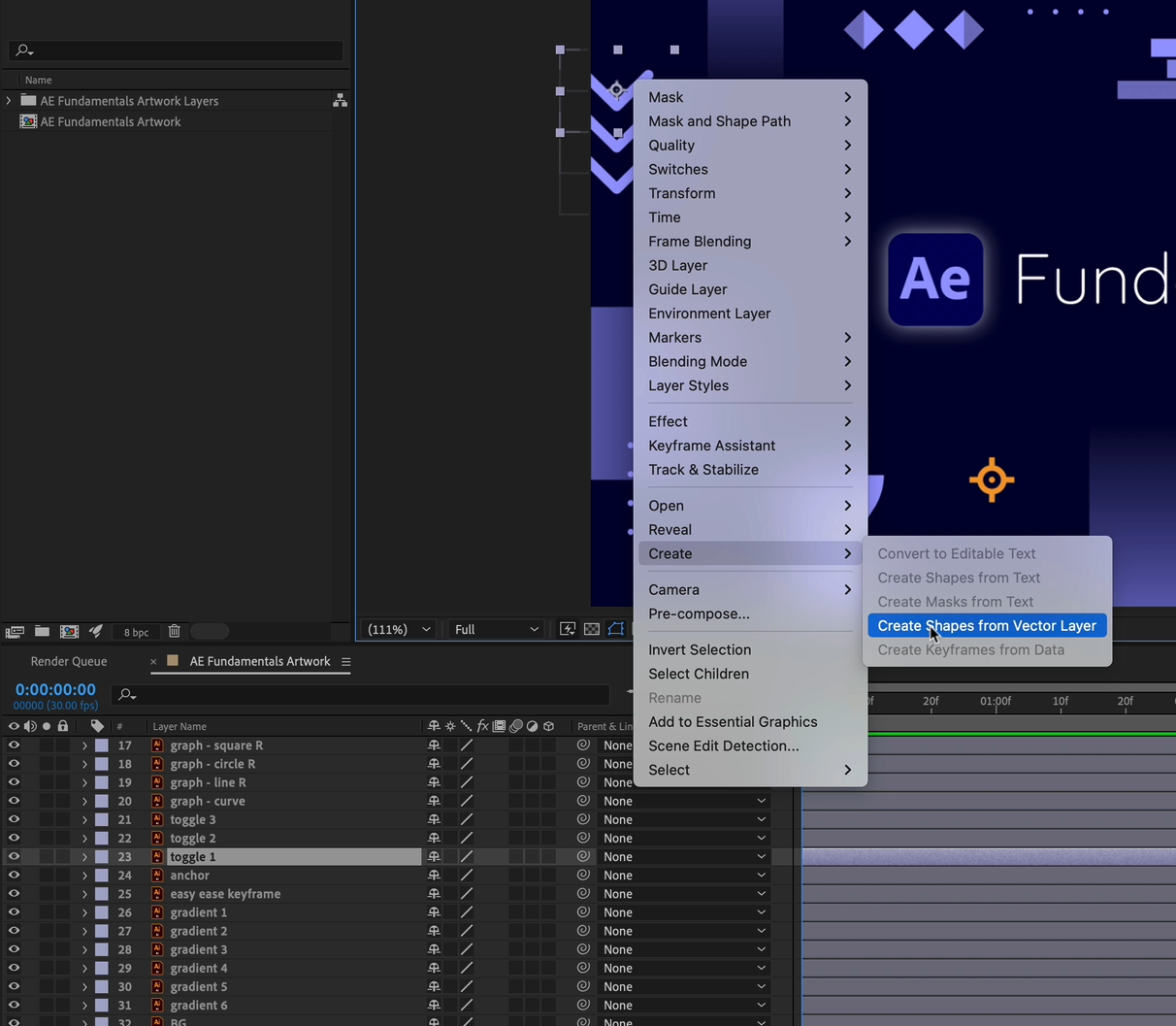
Task: Click the Fast Previews lightning bolt icon
Action: tap(568, 629)
